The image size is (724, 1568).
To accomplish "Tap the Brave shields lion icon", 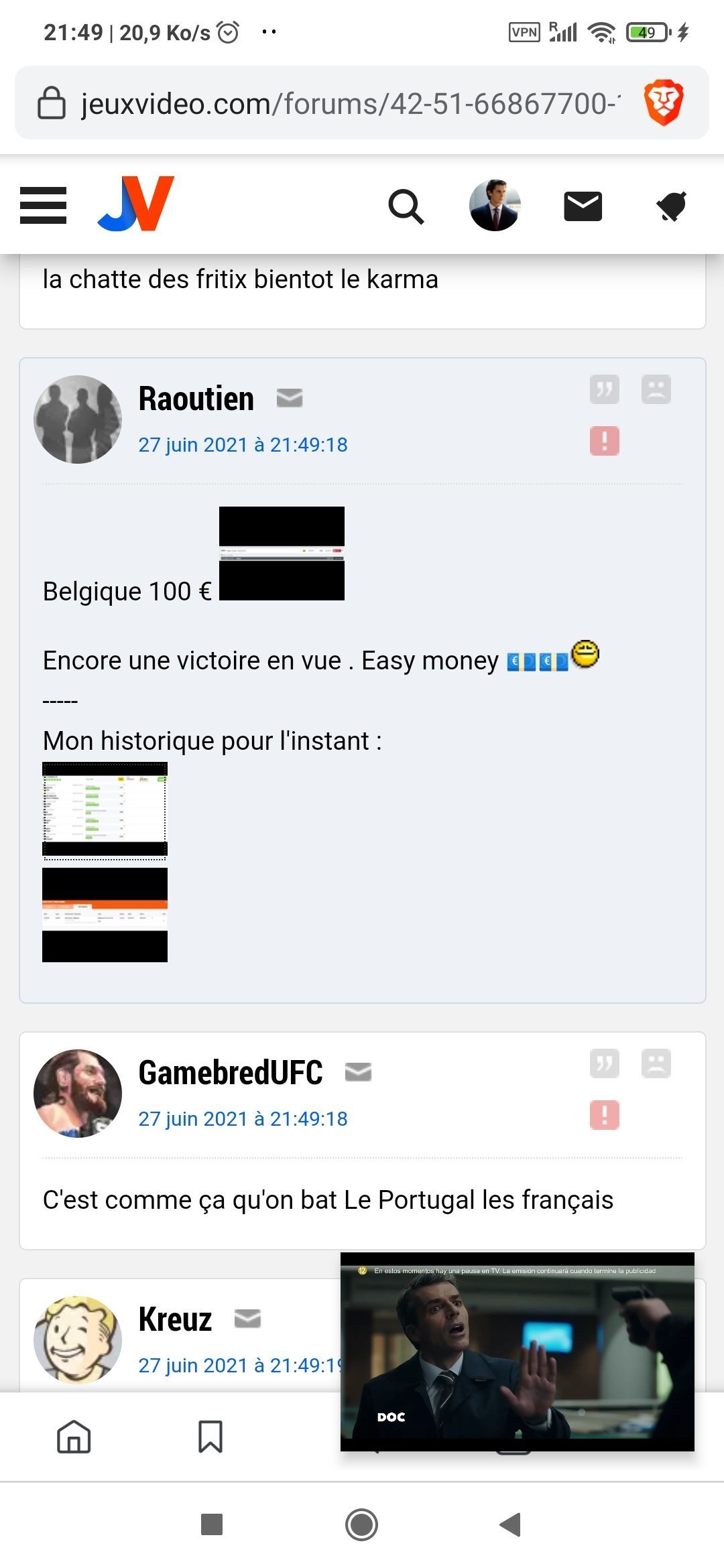I will (x=663, y=103).
